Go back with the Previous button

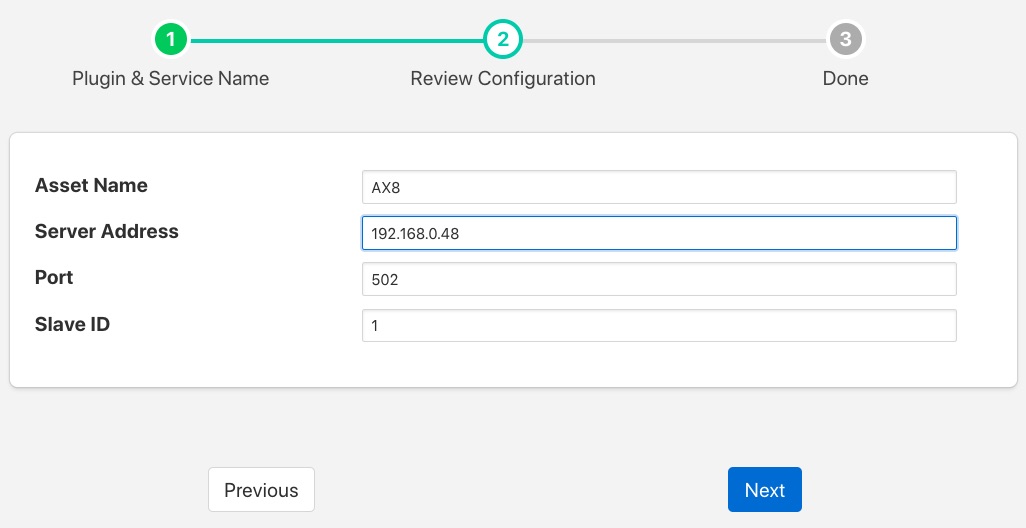pos(261,490)
